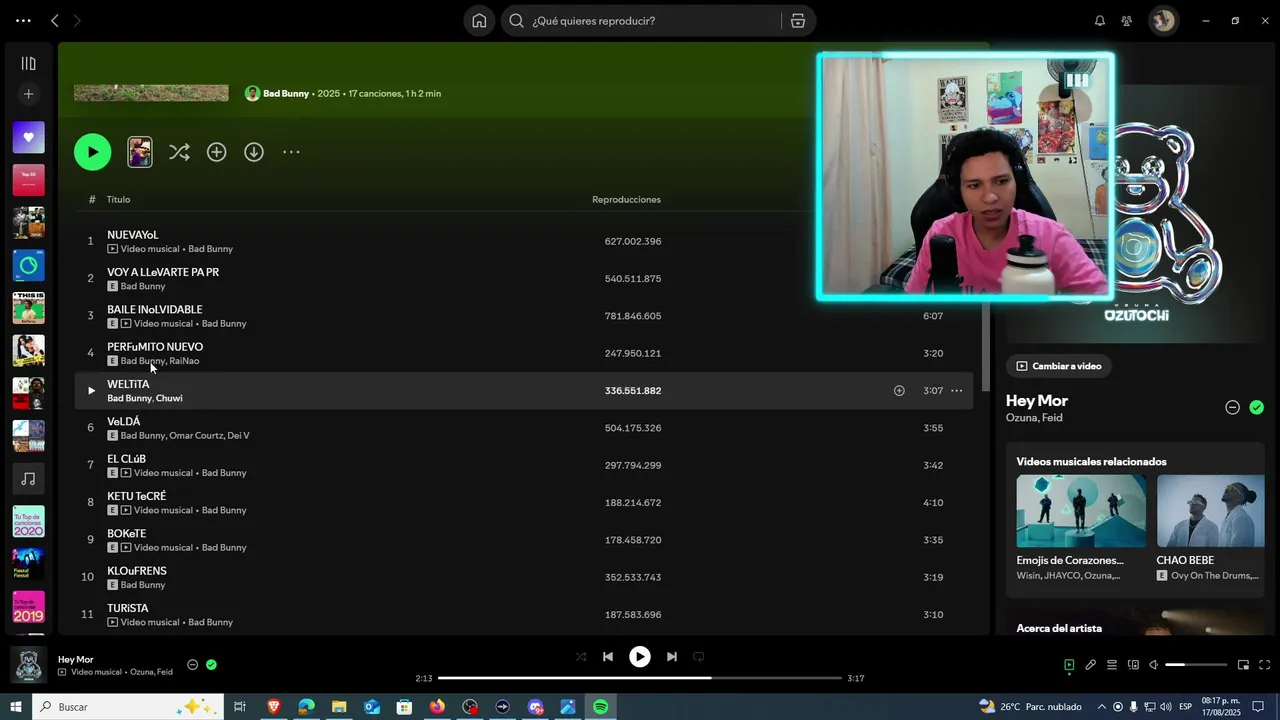The width and height of the screenshot is (1280, 720).
Task: Adjust the Spotify volume slider
Action: [x=1196, y=665]
